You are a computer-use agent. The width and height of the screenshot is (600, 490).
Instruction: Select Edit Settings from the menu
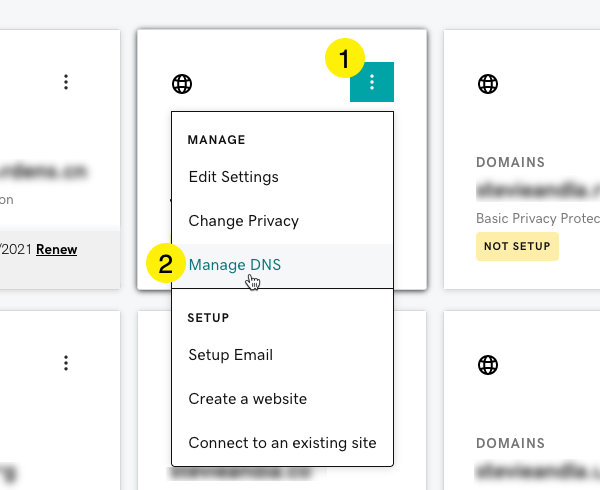click(233, 177)
